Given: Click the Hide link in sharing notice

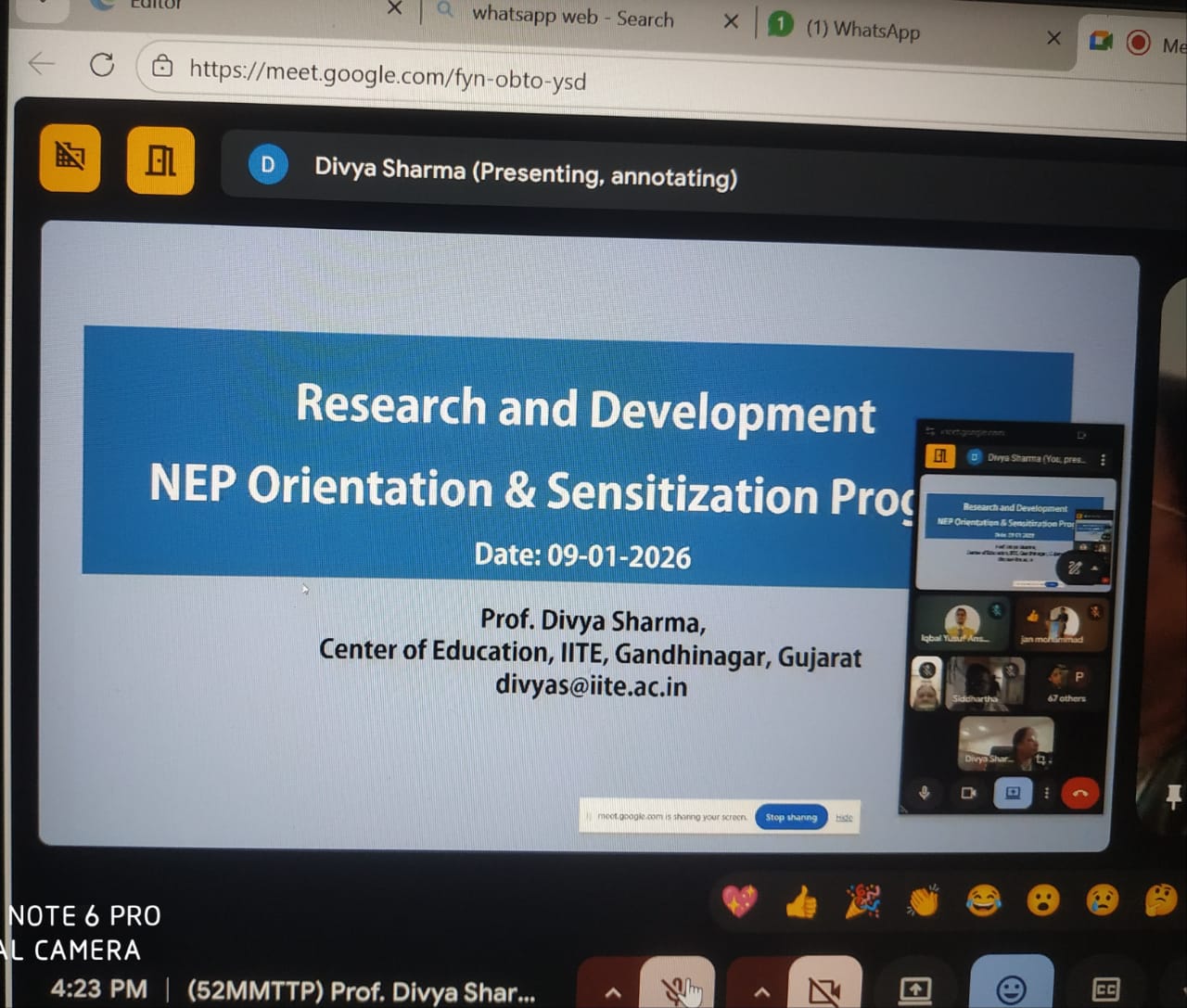Looking at the screenshot, I should pos(844,818).
